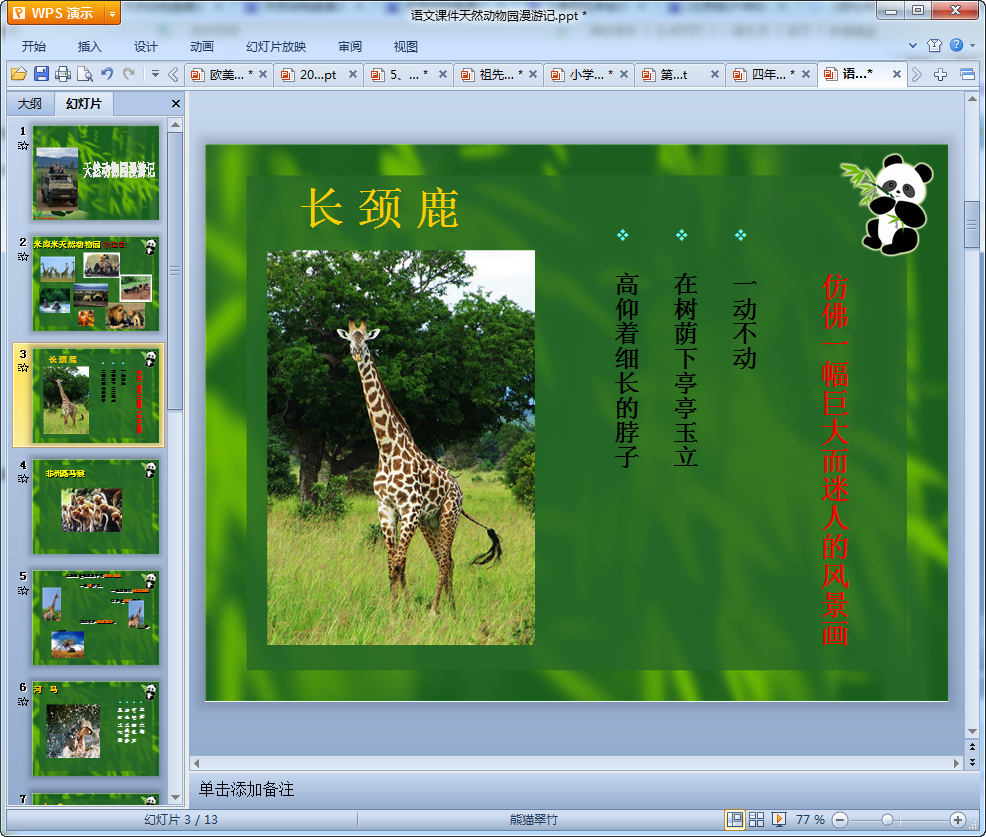This screenshot has width=986, height=837.
Task: Zoom in with the plus button
Action: (958, 819)
